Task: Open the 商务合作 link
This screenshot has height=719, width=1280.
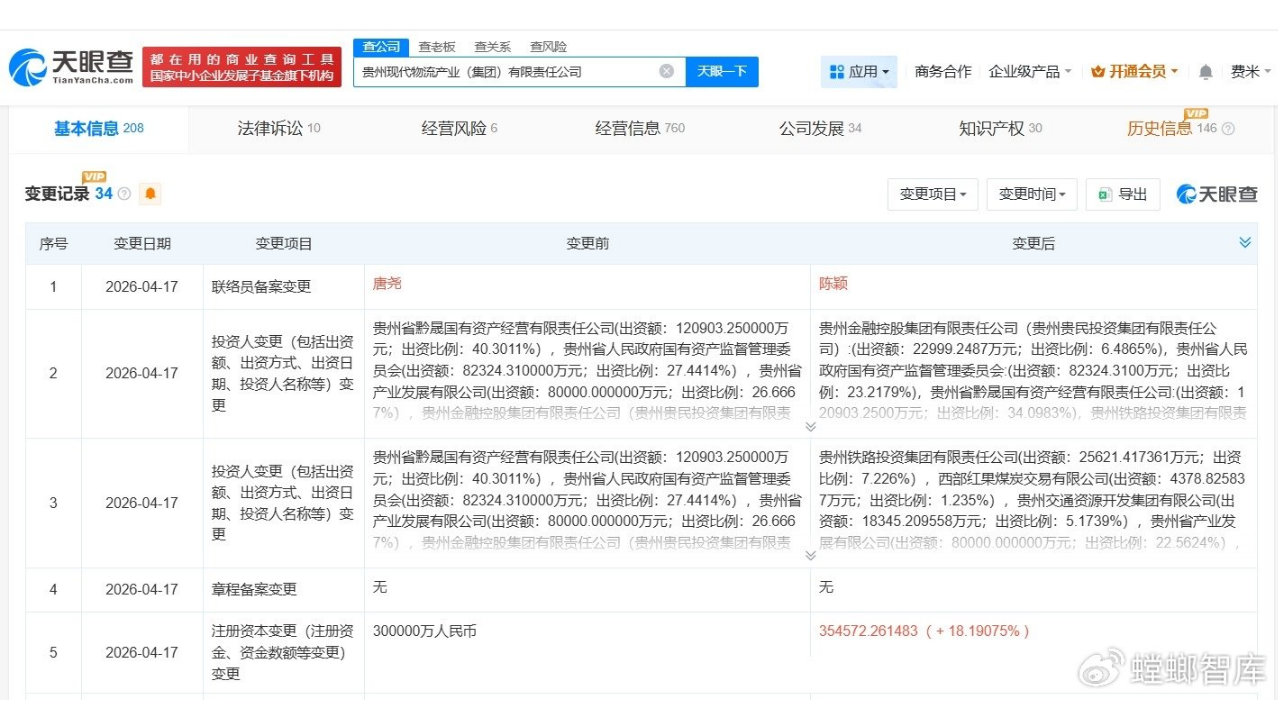Action: coord(942,72)
